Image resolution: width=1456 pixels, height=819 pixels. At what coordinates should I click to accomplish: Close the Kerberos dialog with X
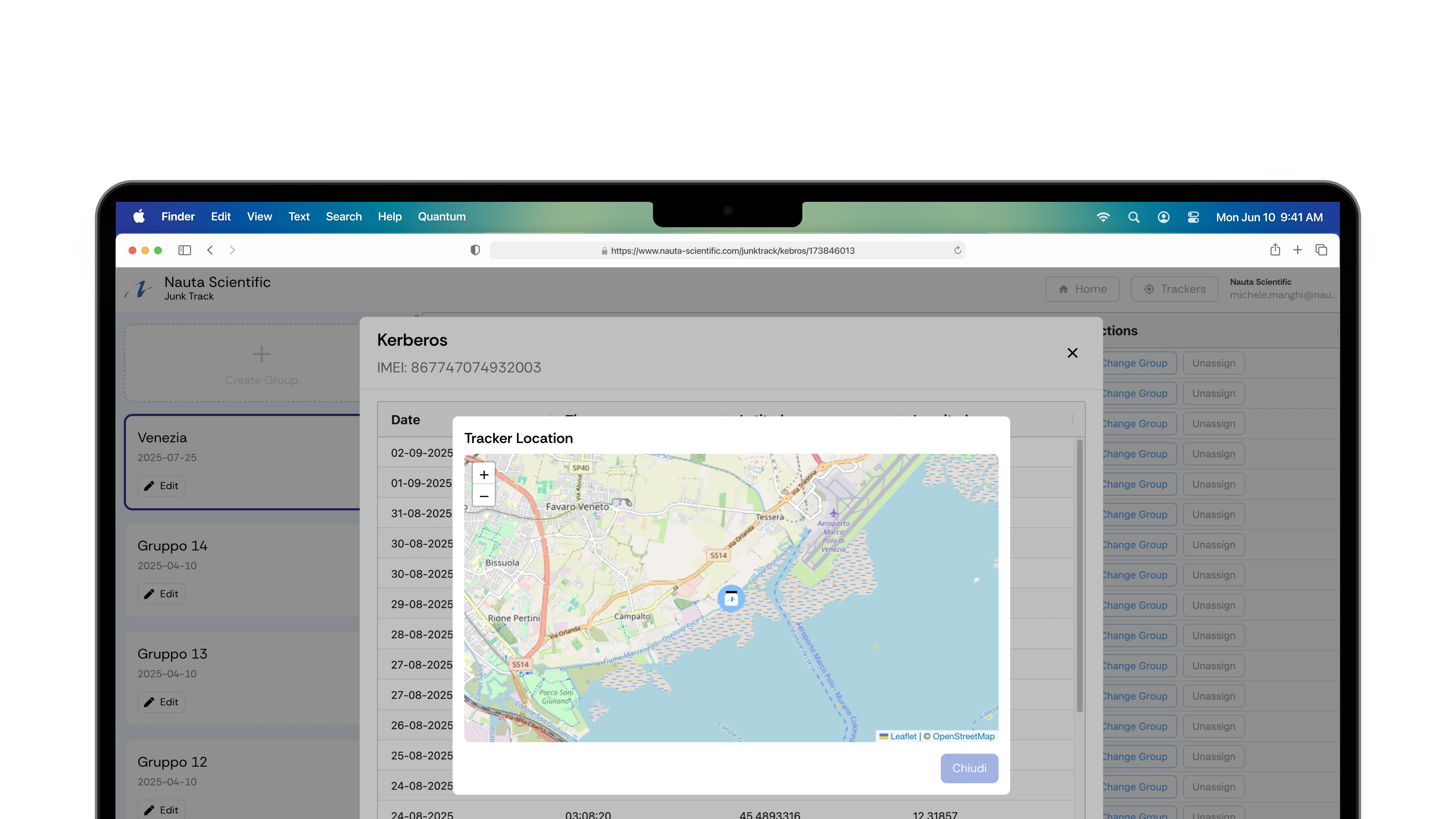[1072, 353]
